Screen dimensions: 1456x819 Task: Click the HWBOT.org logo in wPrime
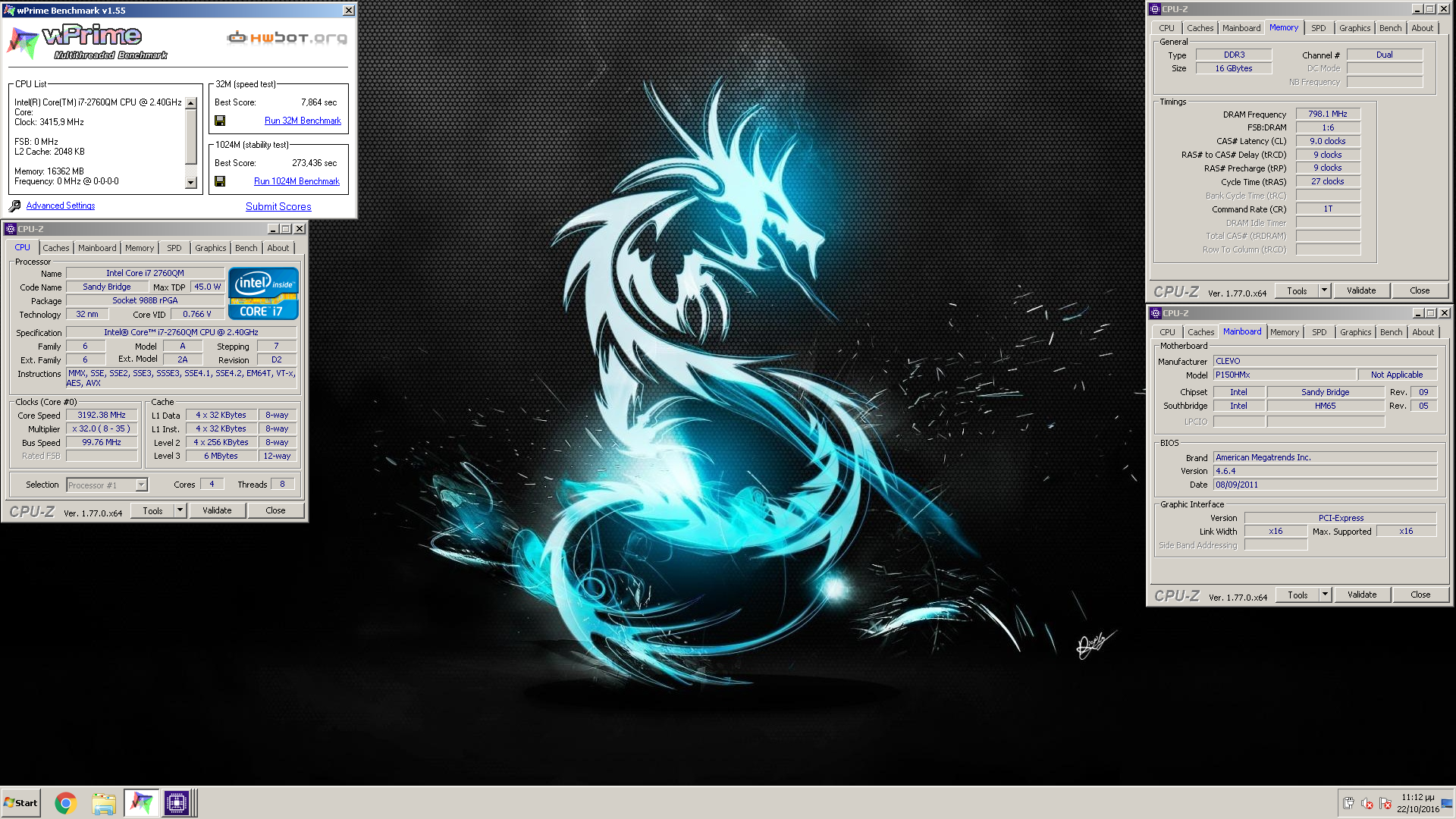287,37
